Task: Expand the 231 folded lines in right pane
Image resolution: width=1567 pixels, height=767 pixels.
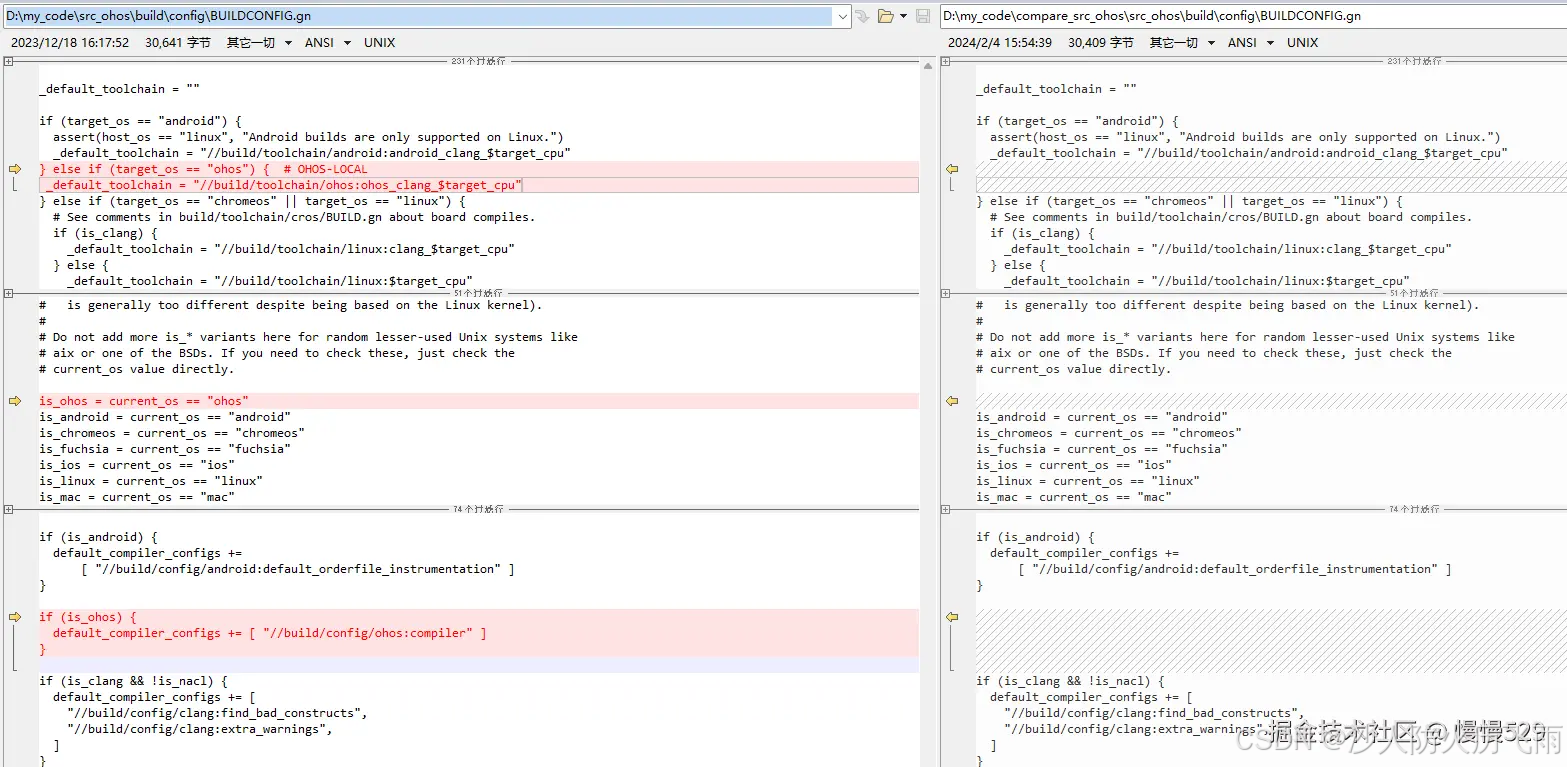Action: 945,61
